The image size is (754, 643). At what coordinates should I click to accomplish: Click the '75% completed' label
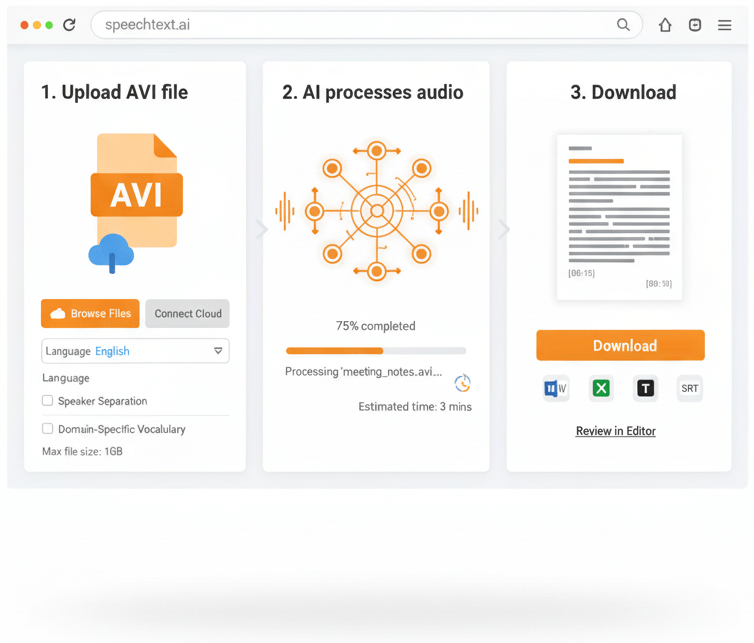tap(376, 326)
